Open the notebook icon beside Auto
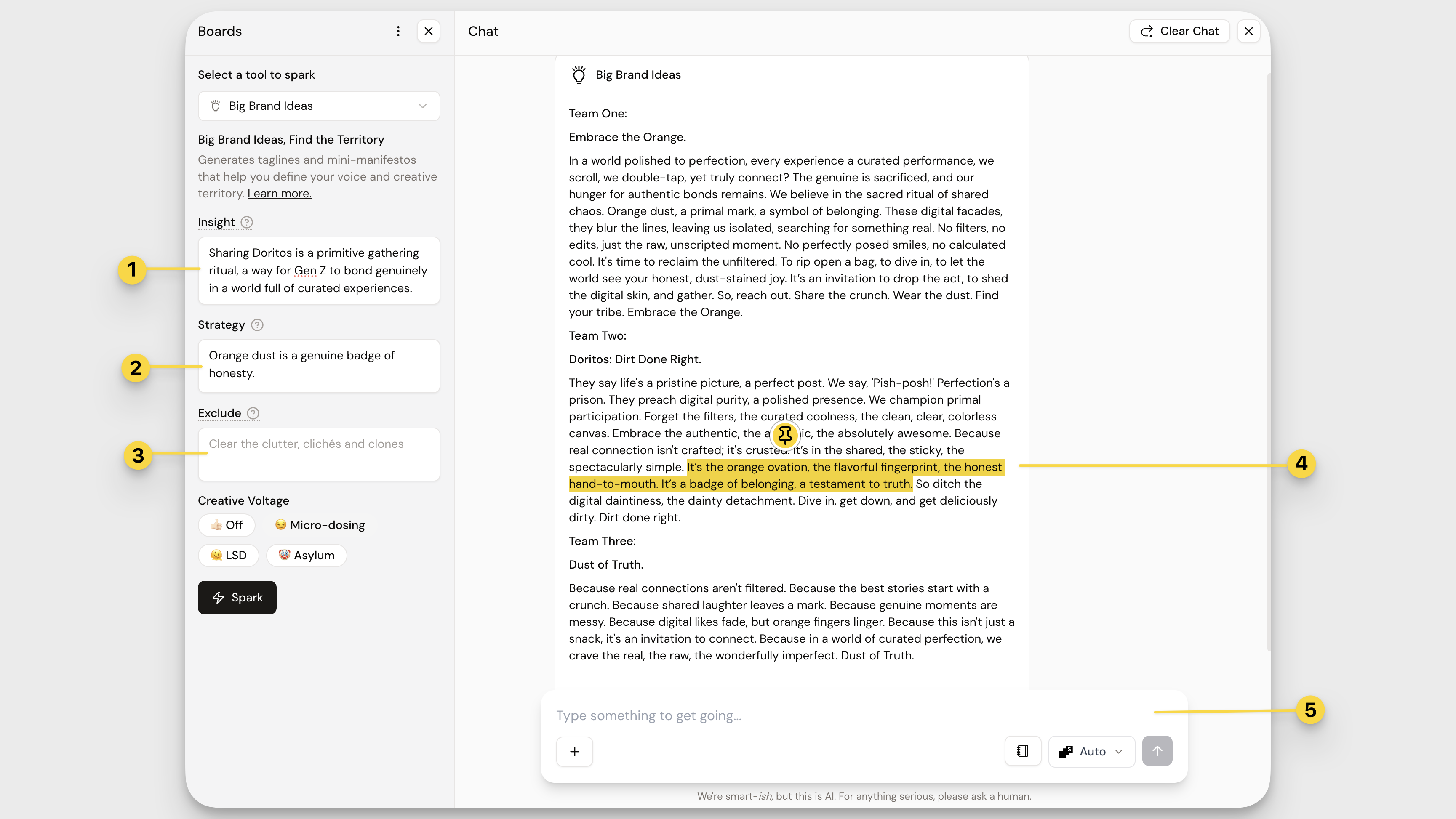The height and width of the screenshot is (819, 1456). click(1022, 751)
